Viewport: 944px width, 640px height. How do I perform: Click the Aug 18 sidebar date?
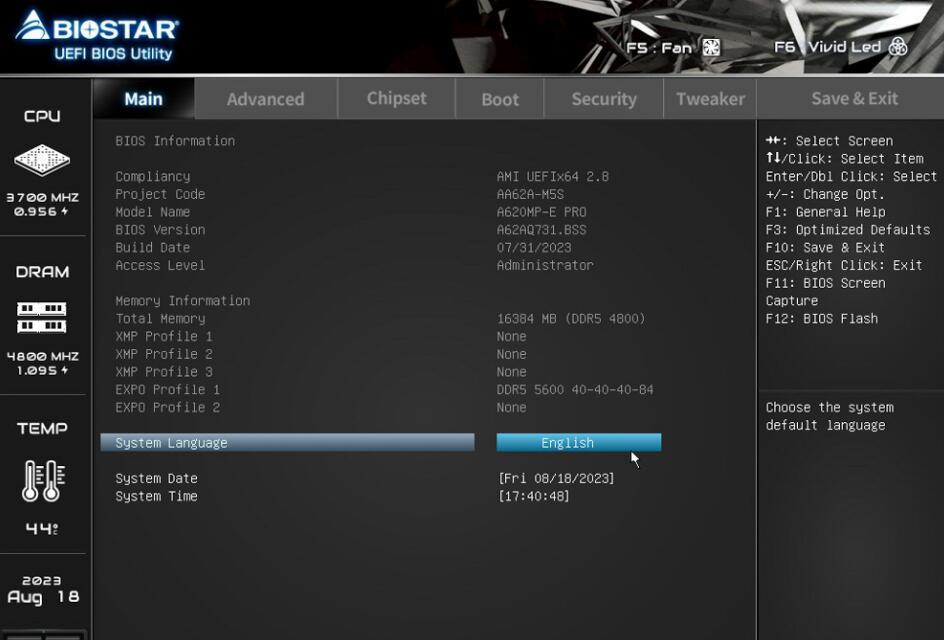[x=43, y=597]
